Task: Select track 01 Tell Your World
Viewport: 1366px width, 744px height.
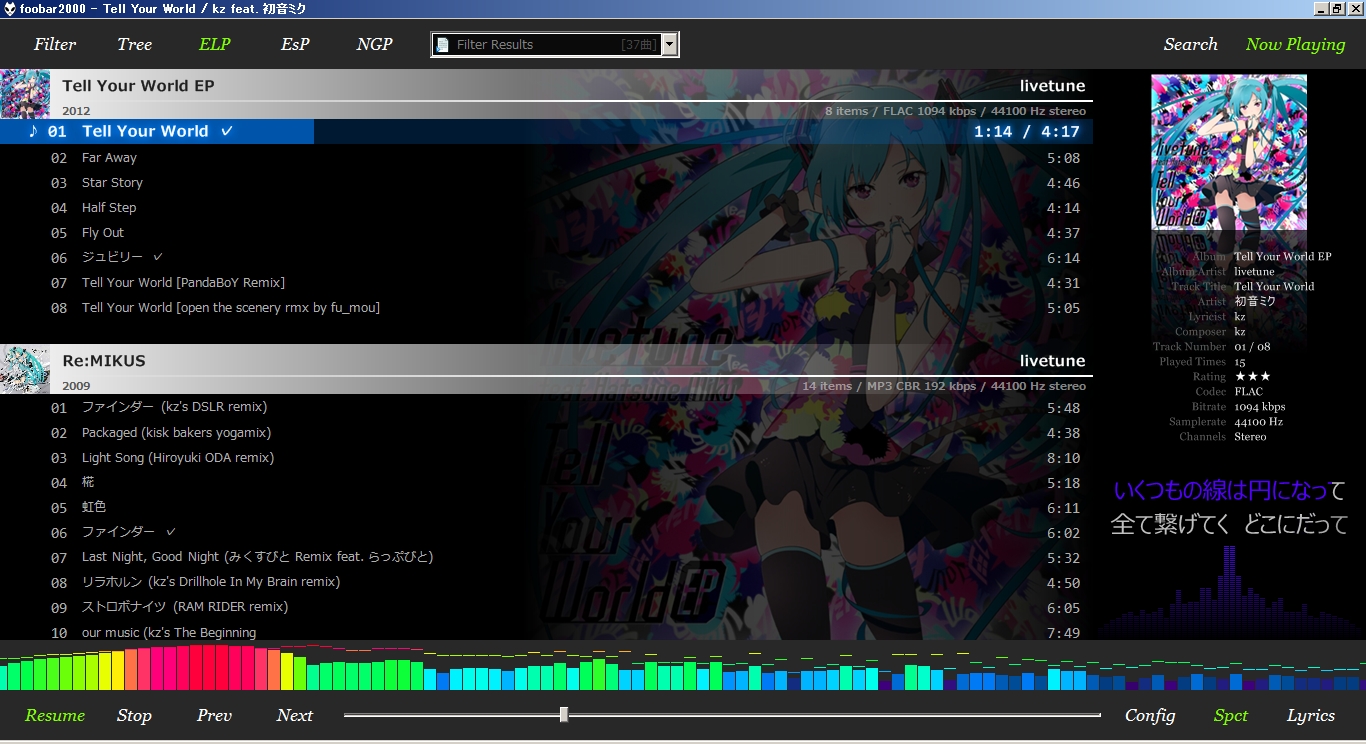Action: (546, 131)
